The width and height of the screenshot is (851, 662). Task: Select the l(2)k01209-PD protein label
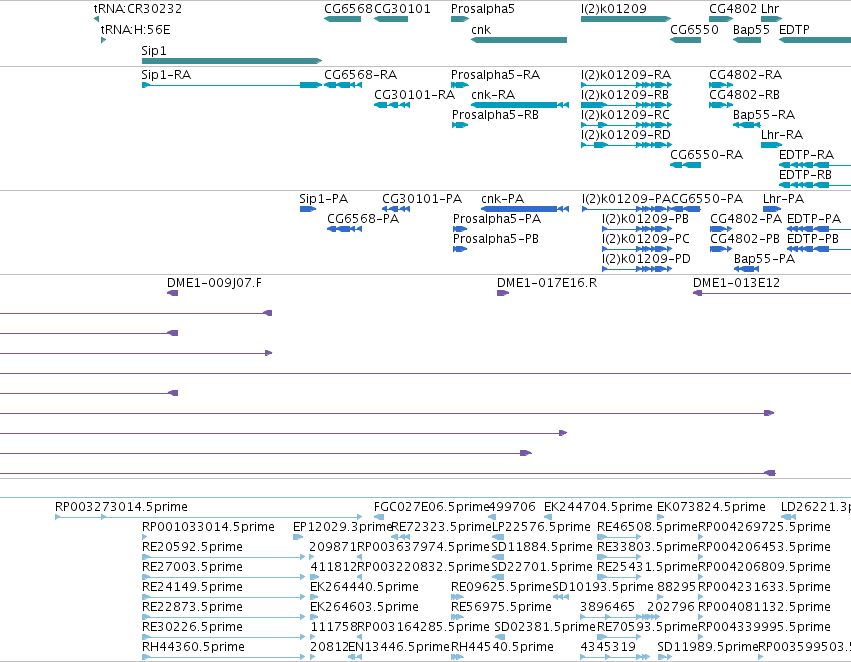coord(646,259)
